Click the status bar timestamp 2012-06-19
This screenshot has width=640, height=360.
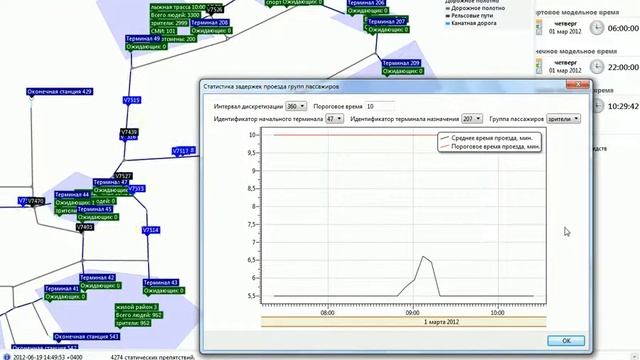47,357
